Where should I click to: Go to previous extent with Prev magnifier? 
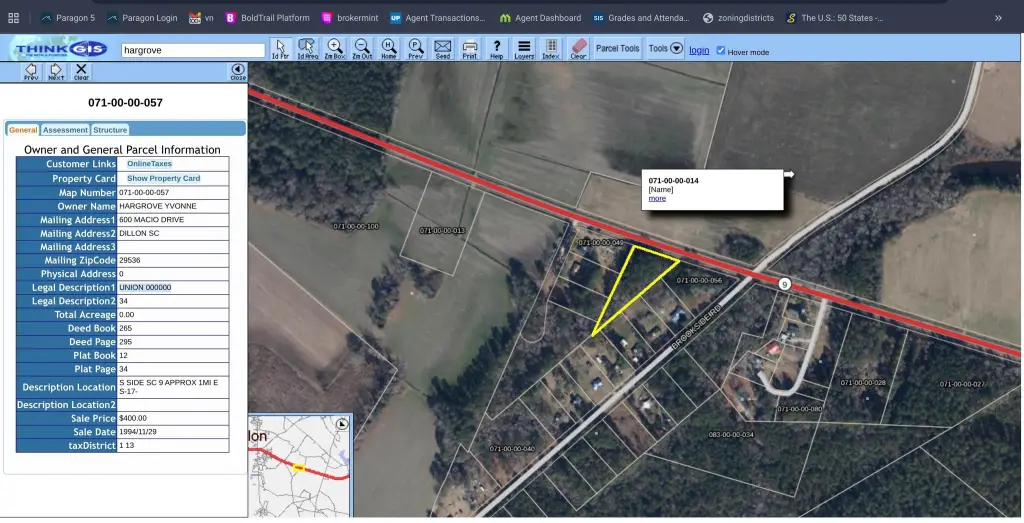415,49
